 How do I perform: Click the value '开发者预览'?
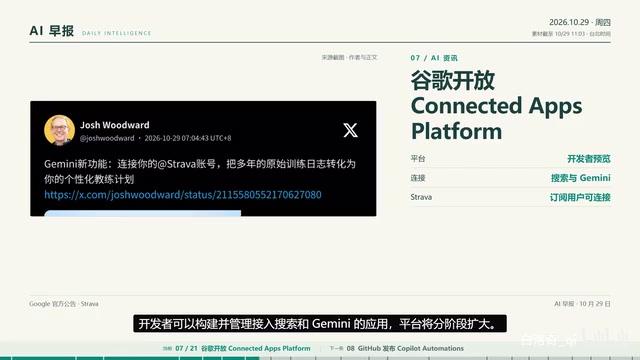(589, 159)
